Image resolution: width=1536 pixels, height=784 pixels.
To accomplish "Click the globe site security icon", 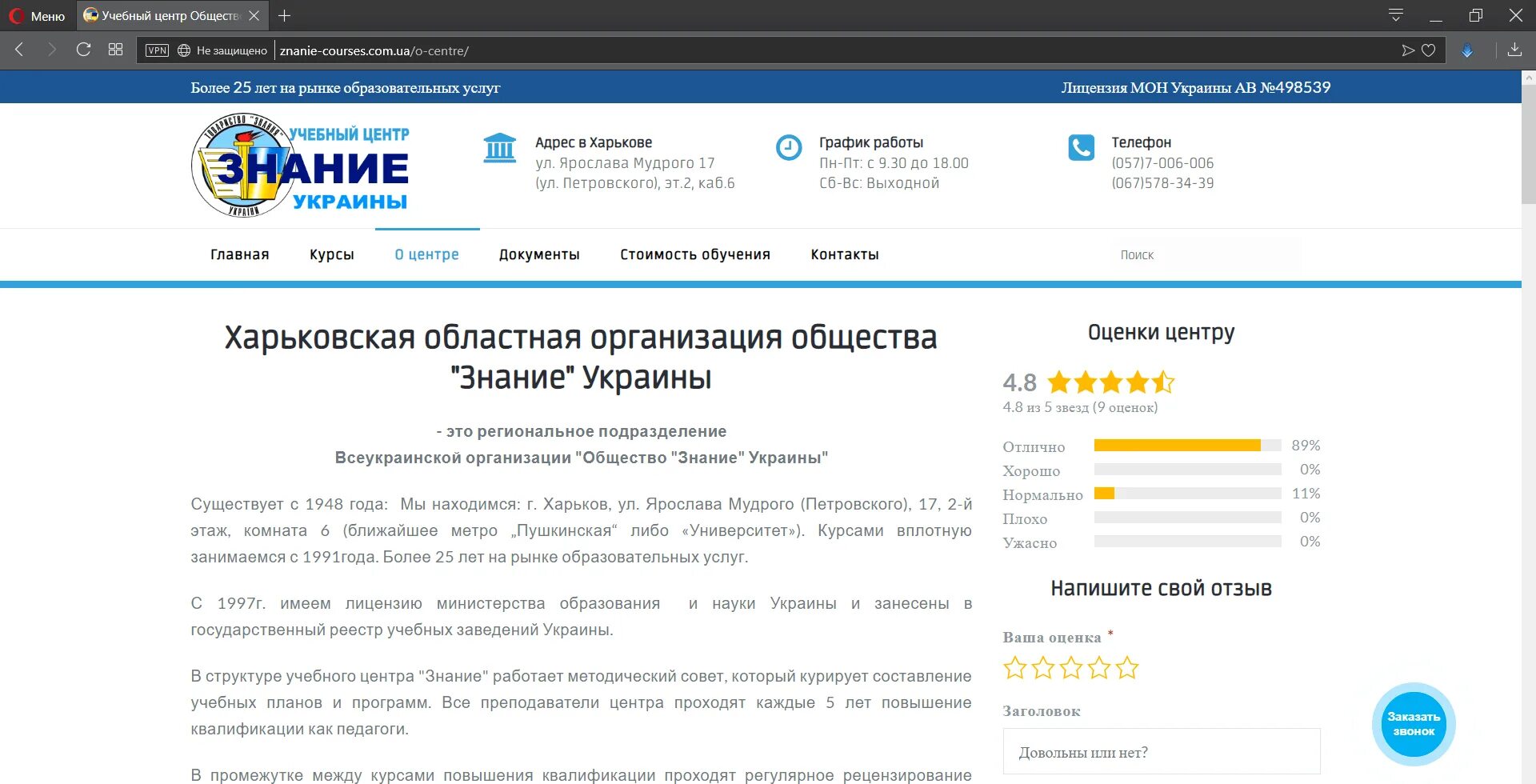I will tap(184, 50).
